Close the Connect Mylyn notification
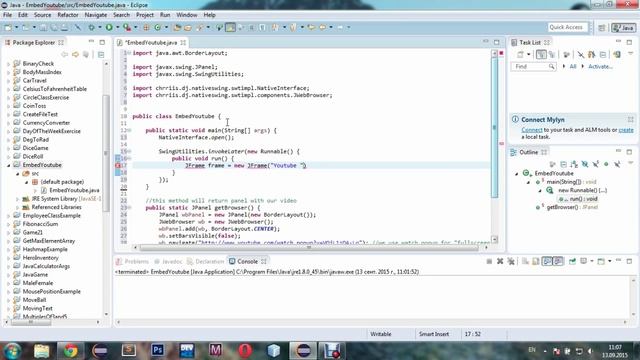This screenshot has width=640, height=360. click(x=631, y=120)
